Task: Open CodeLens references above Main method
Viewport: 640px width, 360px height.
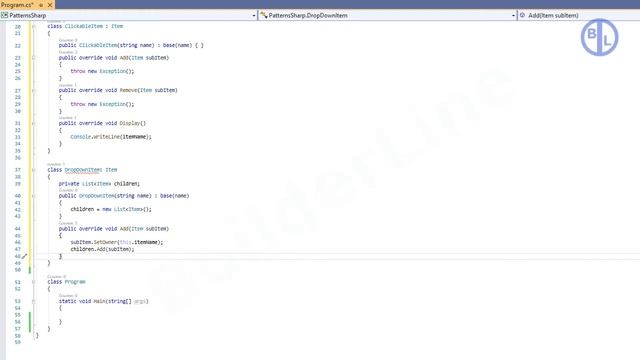Action: click(x=68, y=296)
